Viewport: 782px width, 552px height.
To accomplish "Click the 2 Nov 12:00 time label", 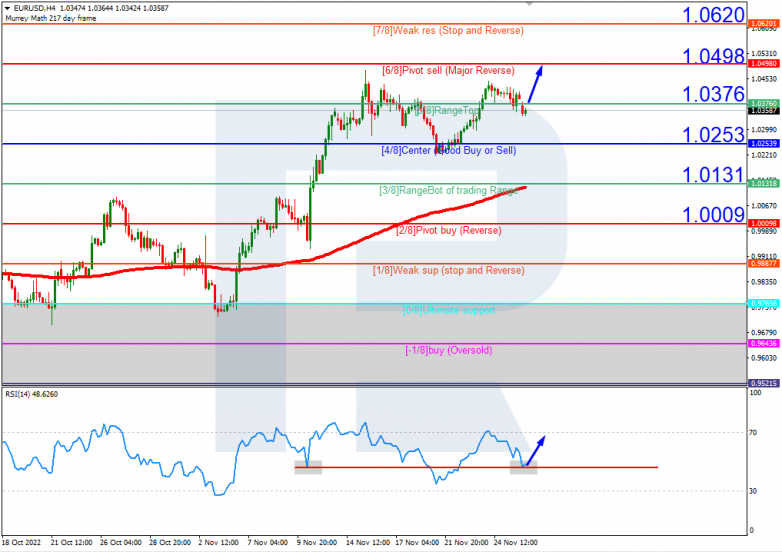I will point(218,543).
